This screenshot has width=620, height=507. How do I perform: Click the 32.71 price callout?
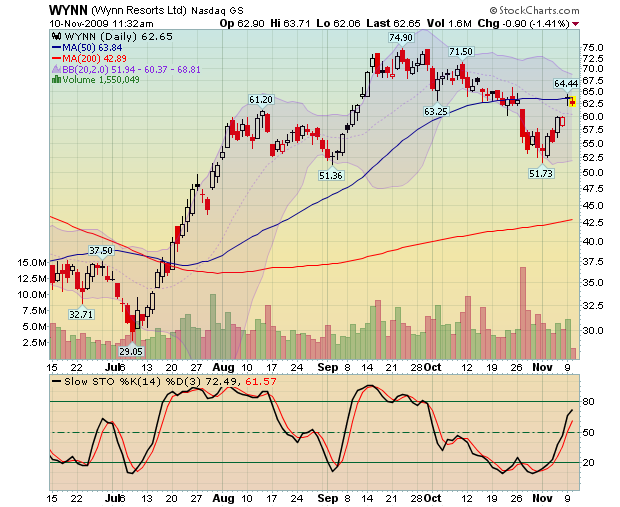click(81, 314)
